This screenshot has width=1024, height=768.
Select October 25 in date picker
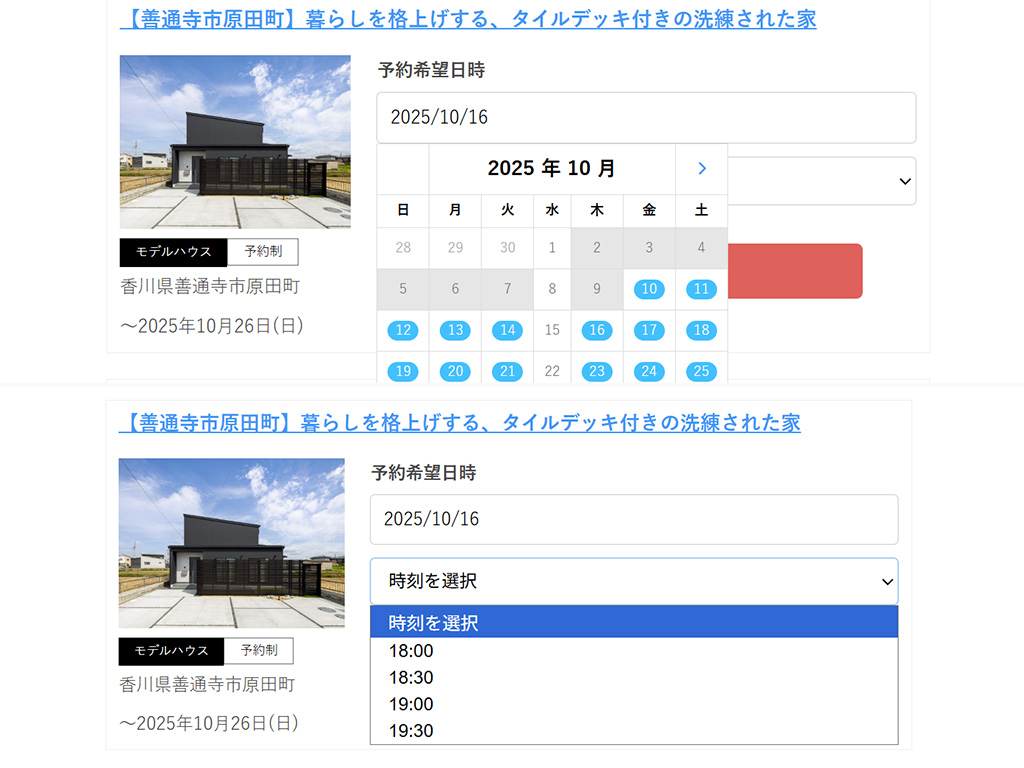click(x=701, y=371)
